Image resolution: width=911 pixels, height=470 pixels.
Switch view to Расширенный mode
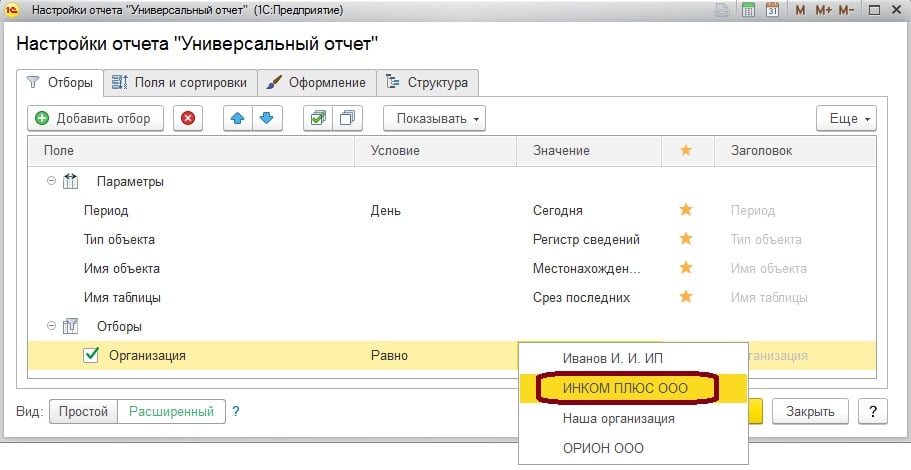(x=169, y=411)
